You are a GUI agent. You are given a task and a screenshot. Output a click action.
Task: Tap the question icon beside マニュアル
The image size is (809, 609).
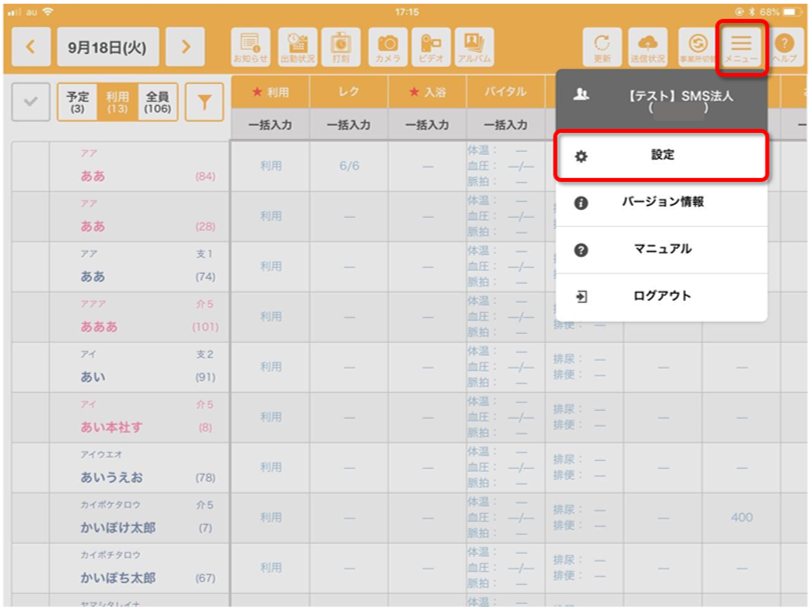581,250
